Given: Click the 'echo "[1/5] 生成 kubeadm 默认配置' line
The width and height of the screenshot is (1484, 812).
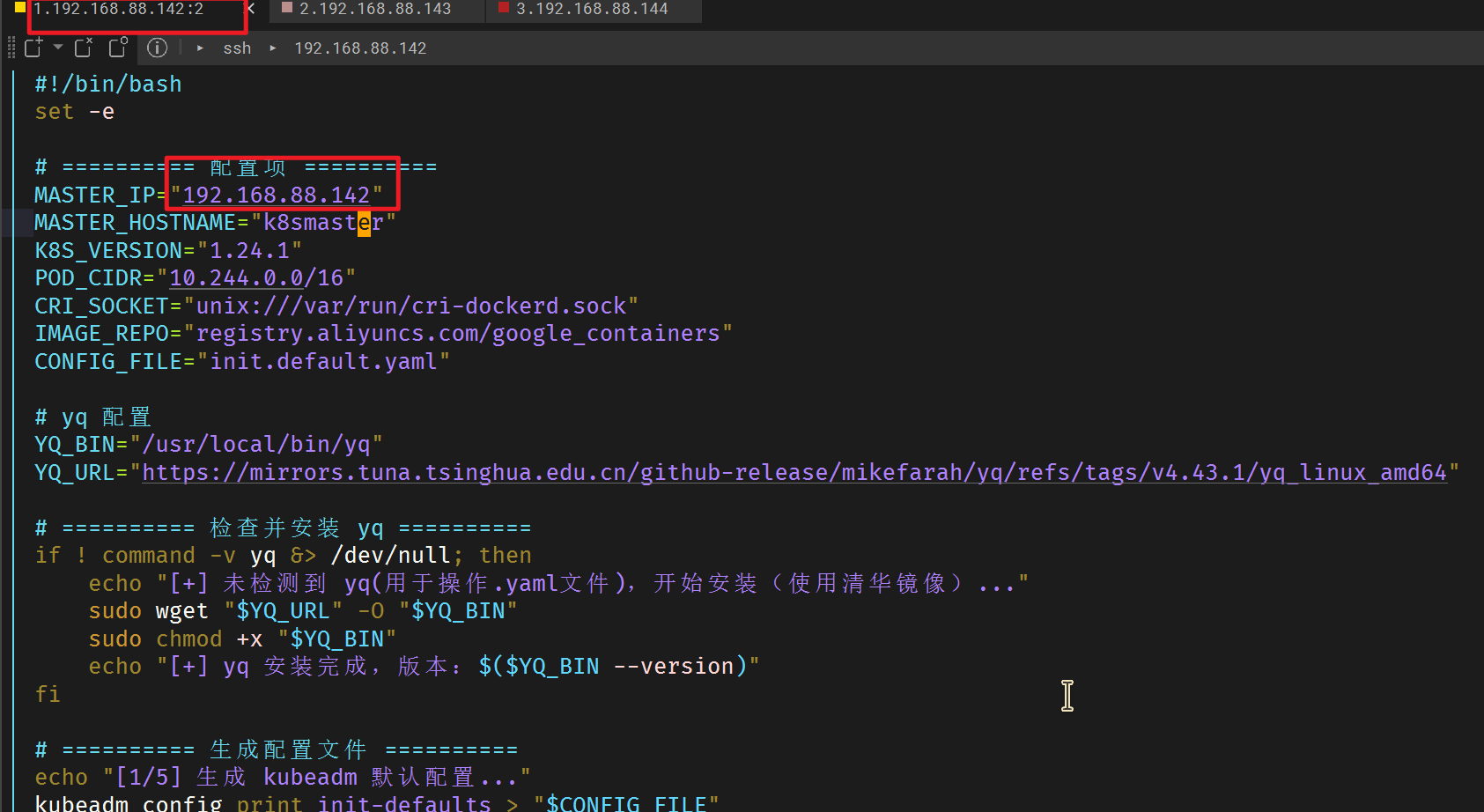Looking at the screenshot, I should pyautogui.click(x=283, y=777).
